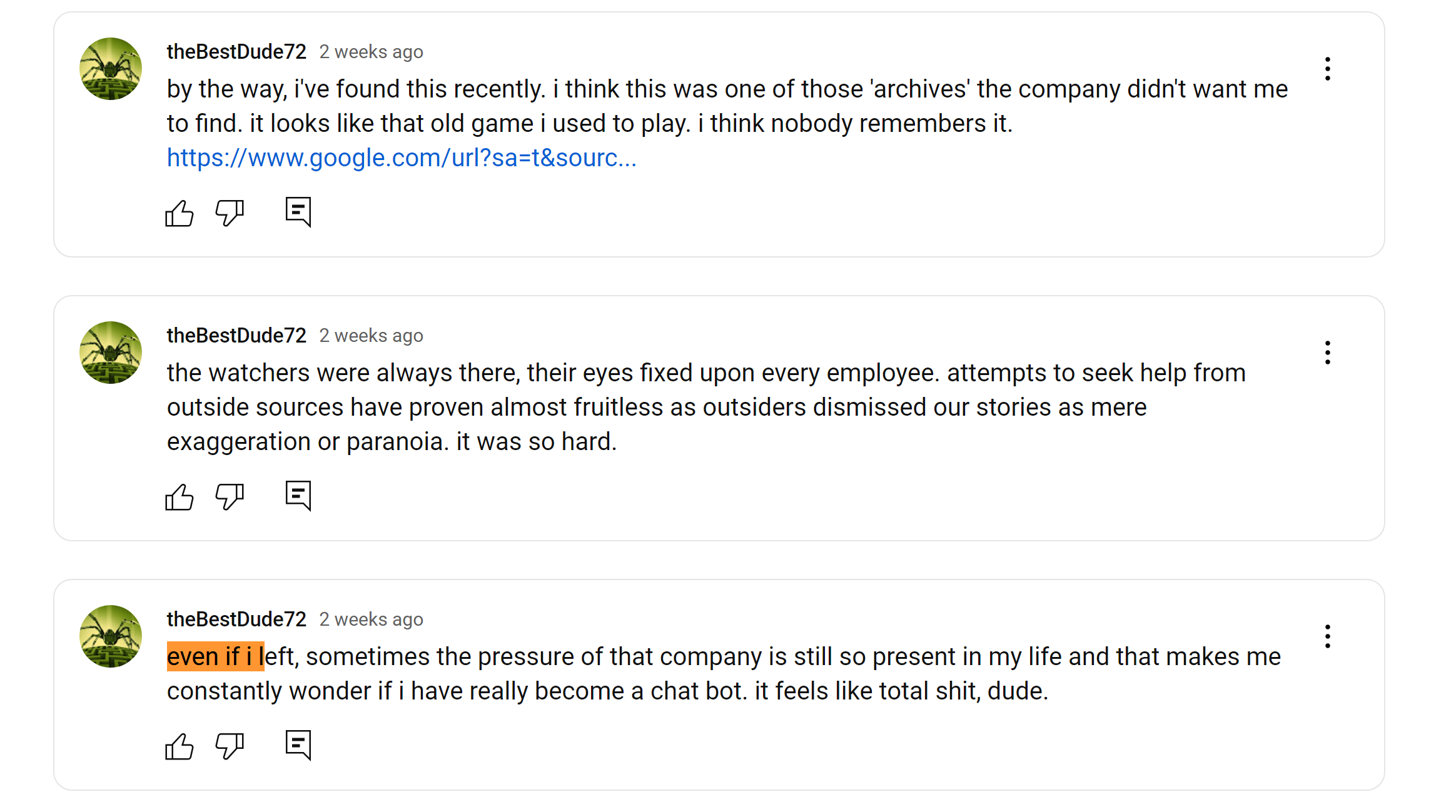Like the comment about the watchers

[179, 497]
